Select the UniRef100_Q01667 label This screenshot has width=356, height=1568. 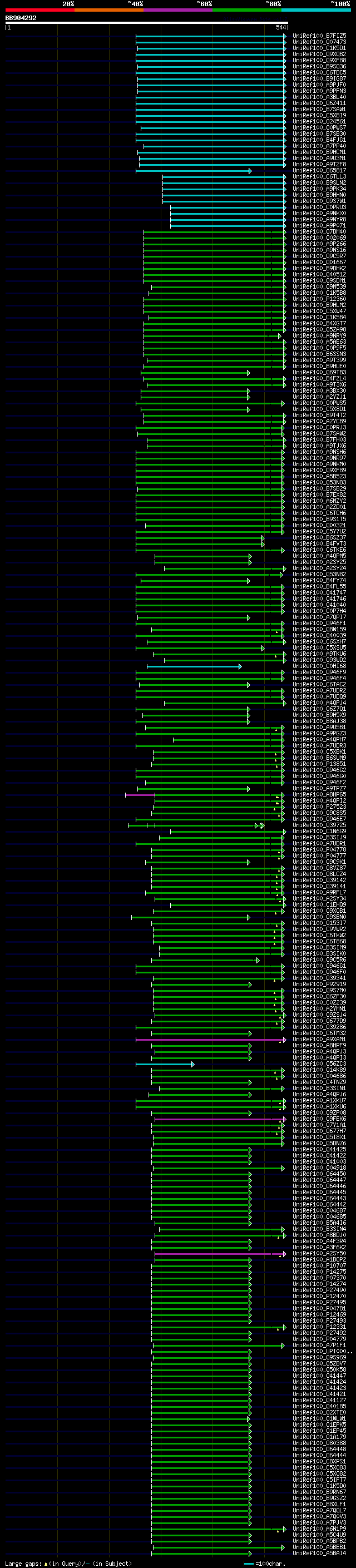[x=319, y=263]
